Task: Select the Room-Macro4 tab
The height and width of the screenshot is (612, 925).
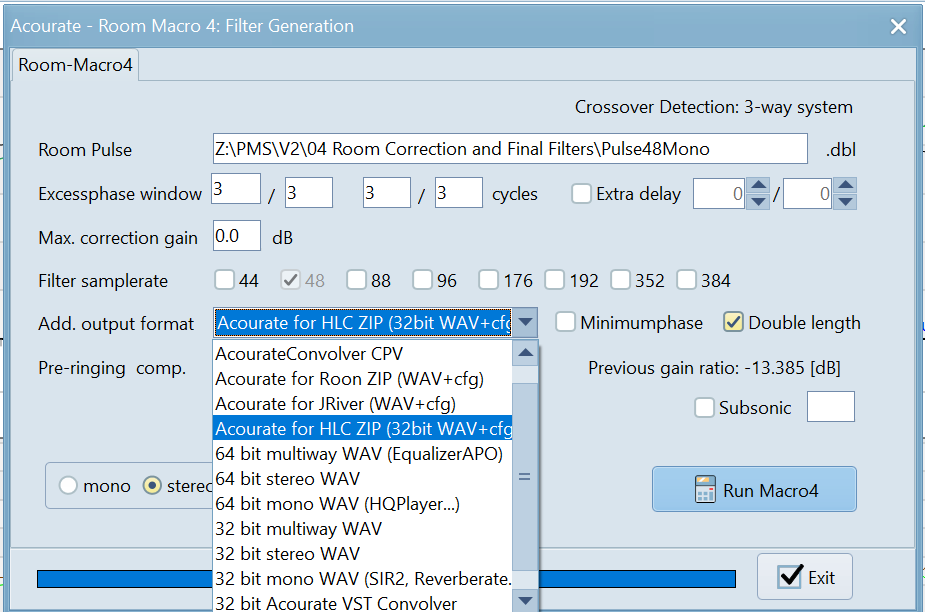Action: click(x=76, y=65)
